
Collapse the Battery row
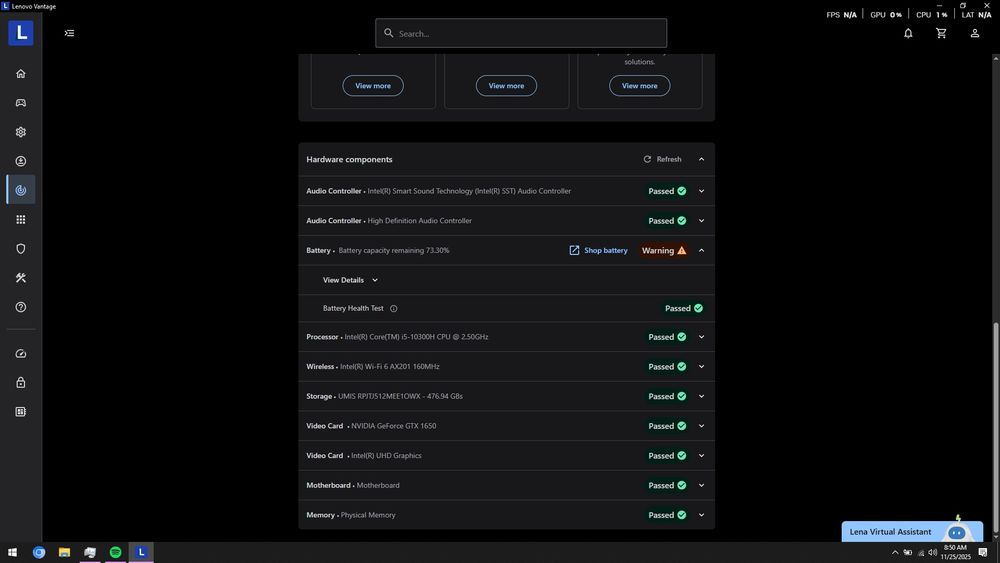tap(702, 251)
